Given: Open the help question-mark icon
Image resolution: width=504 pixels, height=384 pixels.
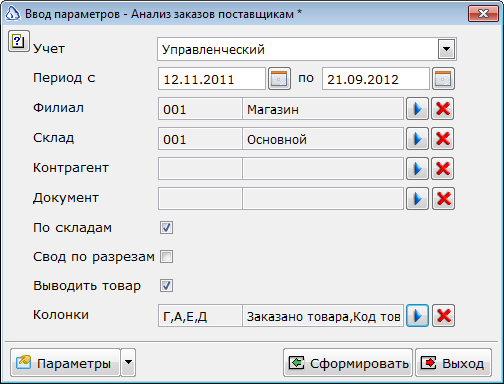Looking at the screenshot, I should pyautogui.click(x=19, y=41).
